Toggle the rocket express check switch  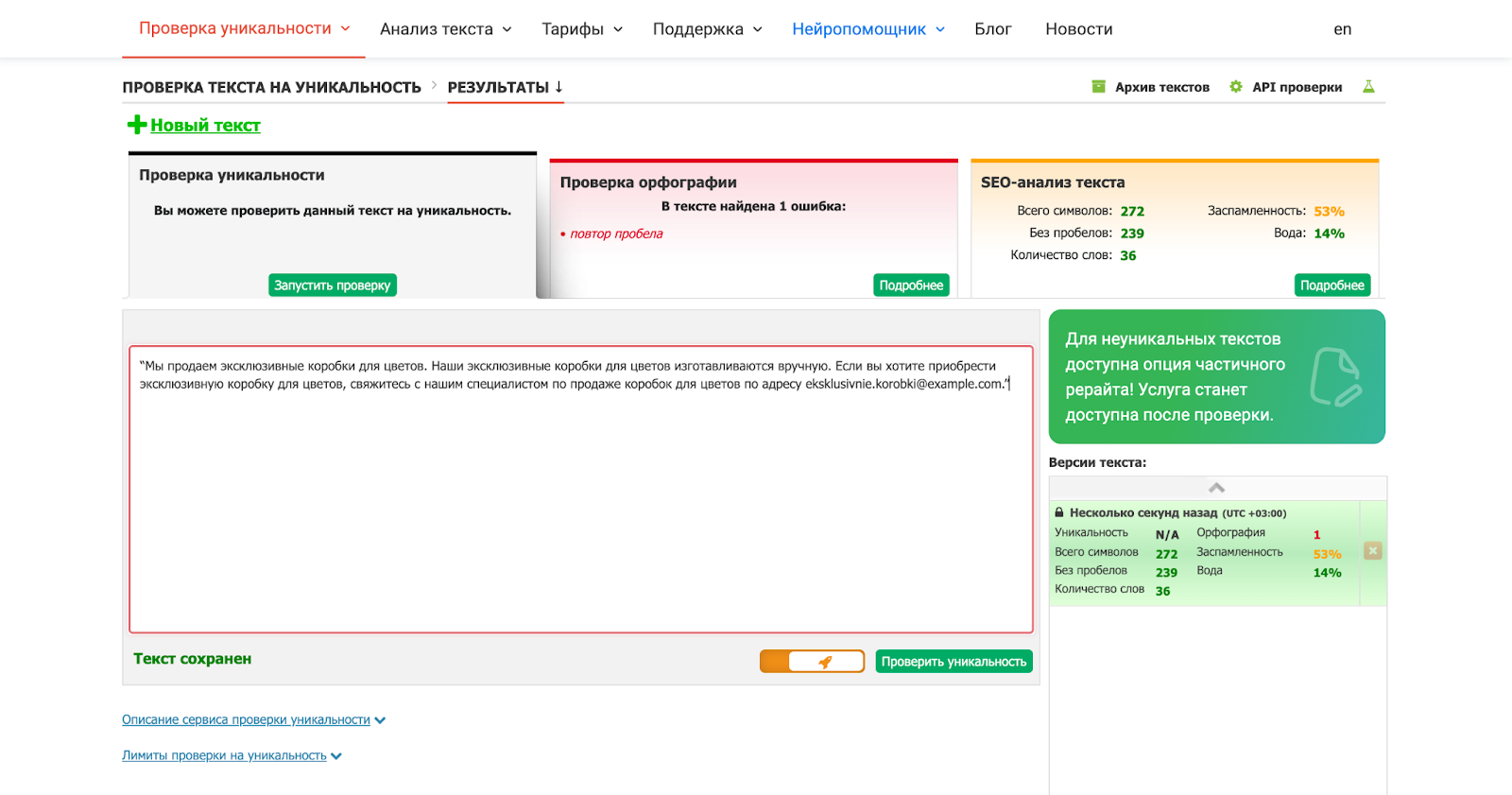pos(812,662)
